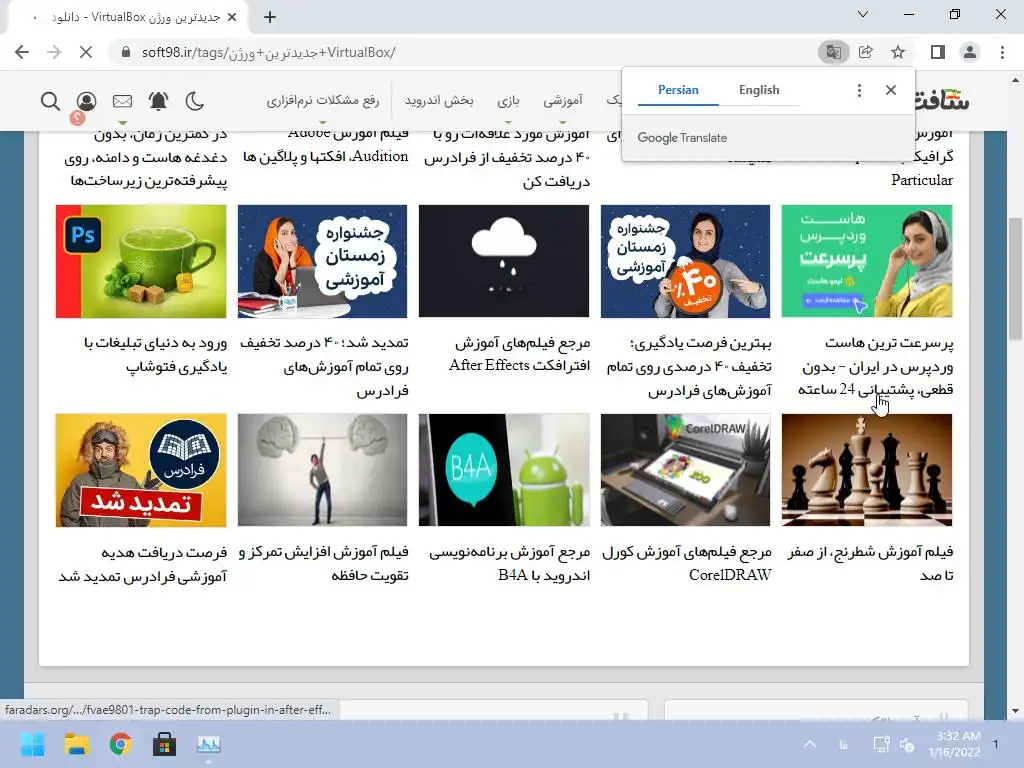
Task: Click the share page icon in address bar
Action: click(x=866, y=52)
